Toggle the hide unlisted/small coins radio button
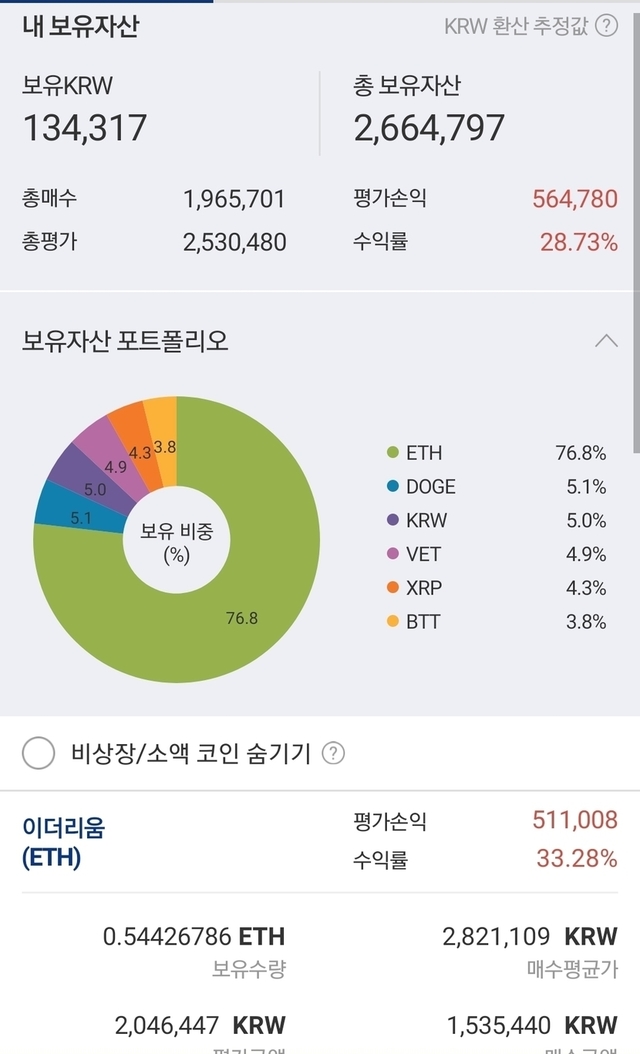640x1054 pixels. tap(38, 753)
